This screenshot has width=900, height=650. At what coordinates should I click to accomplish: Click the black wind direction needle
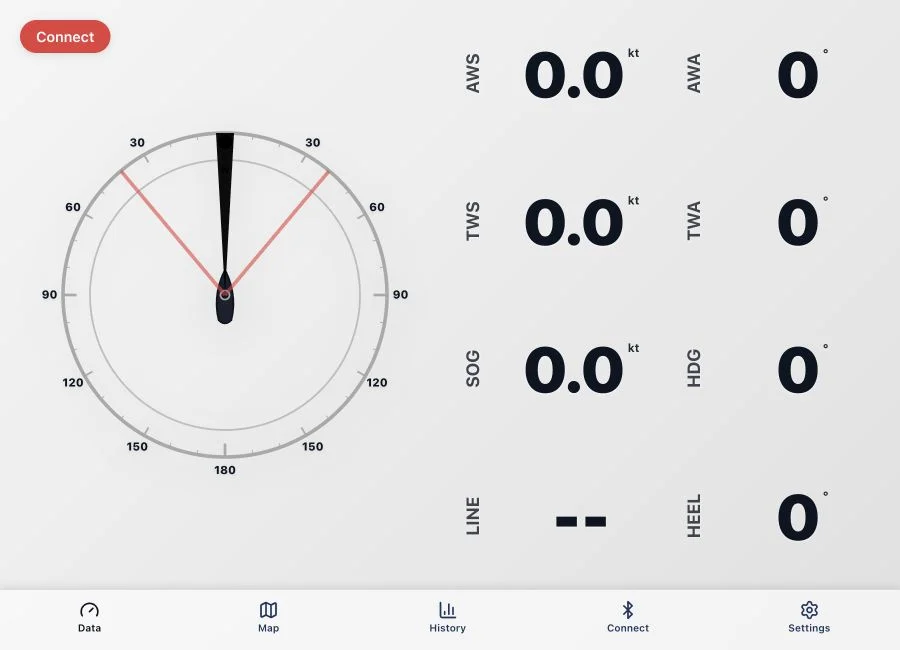225,201
